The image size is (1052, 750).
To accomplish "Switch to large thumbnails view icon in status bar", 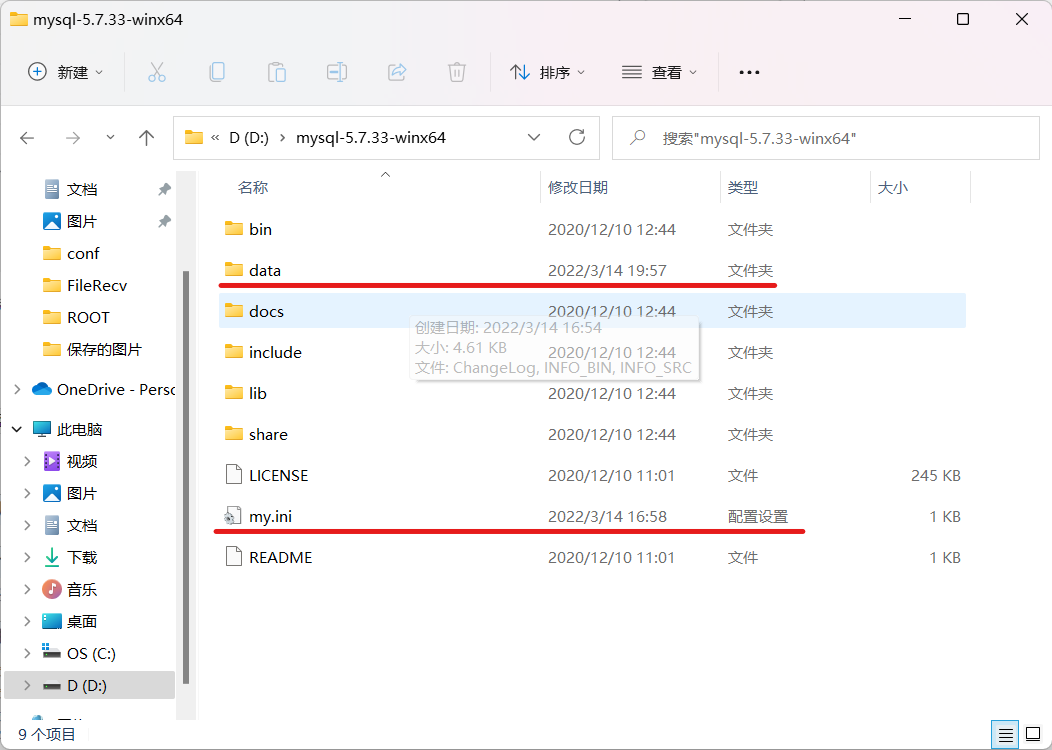I will pyautogui.click(x=1033, y=735).
